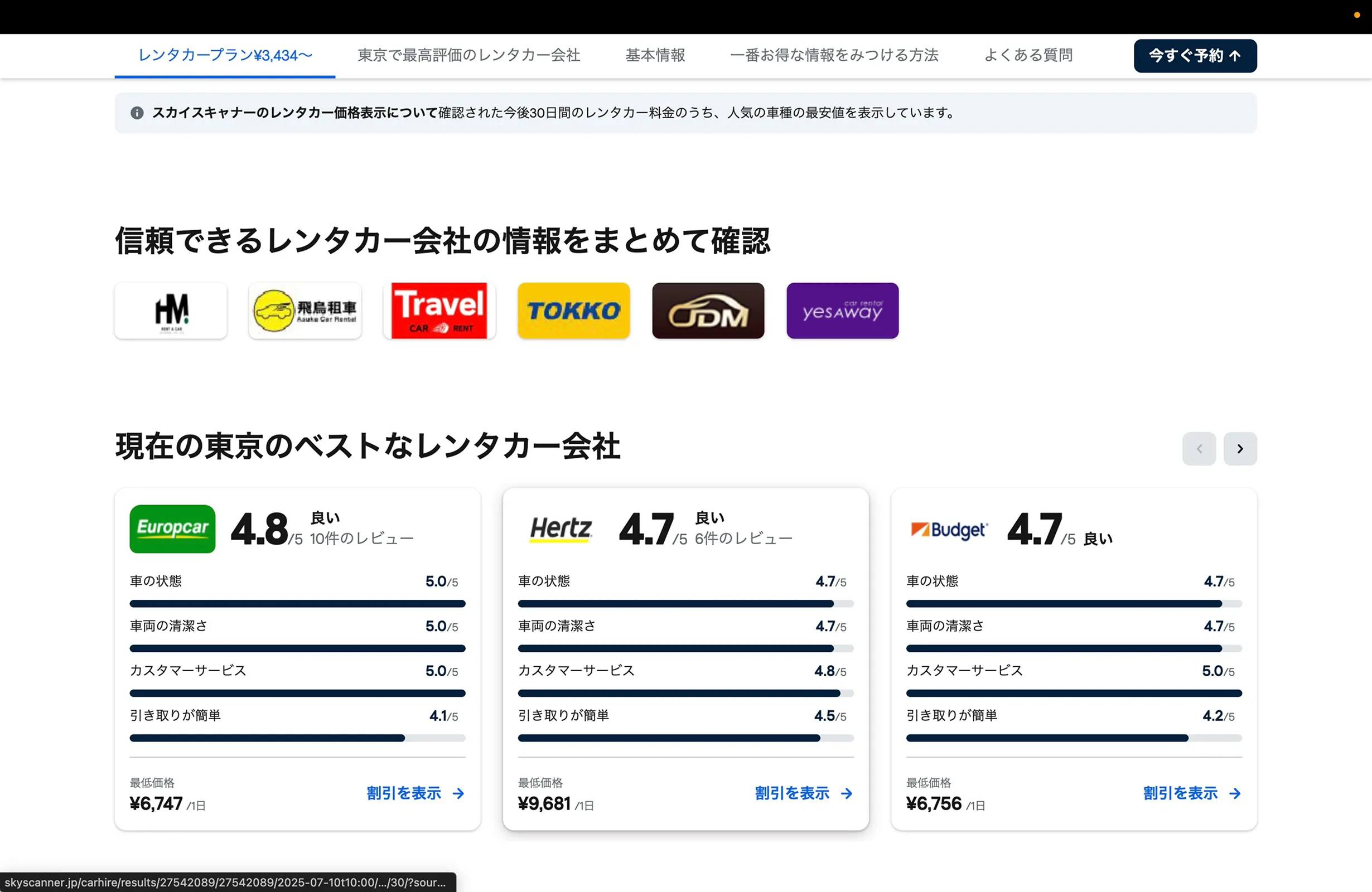Click the arrow icon beside Budget 割引を表示

(1235, 793)
